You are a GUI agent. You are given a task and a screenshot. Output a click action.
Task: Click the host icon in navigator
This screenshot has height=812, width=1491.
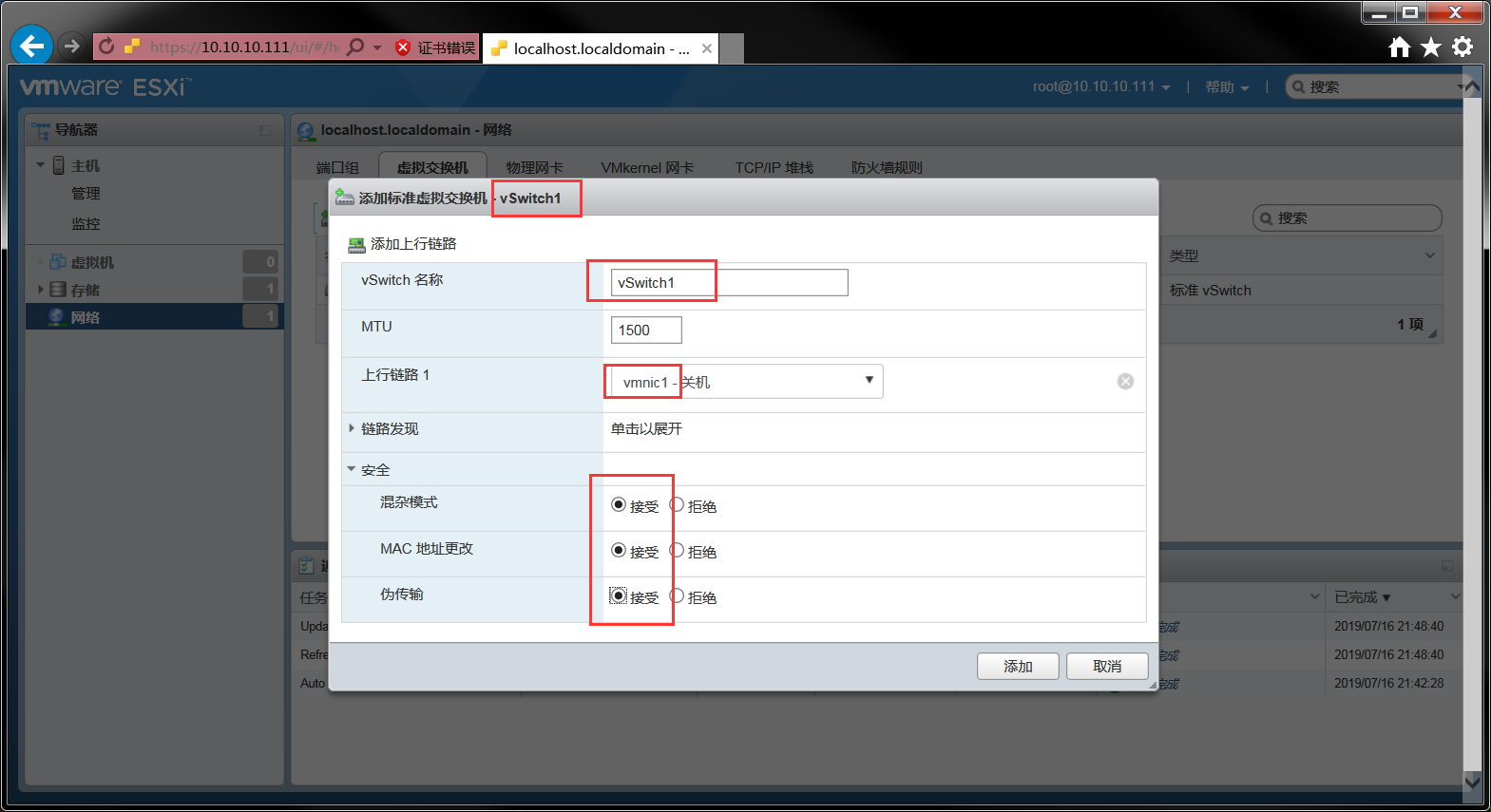[59, 165]
